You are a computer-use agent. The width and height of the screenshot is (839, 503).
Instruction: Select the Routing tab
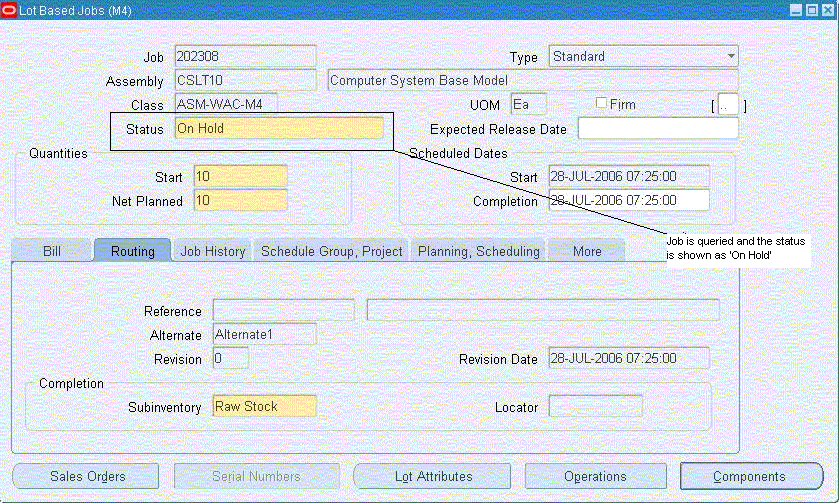[x=133, y=251]
